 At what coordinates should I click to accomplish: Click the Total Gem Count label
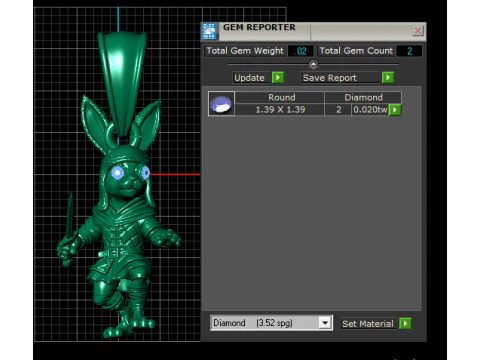(x=356, y=51)
